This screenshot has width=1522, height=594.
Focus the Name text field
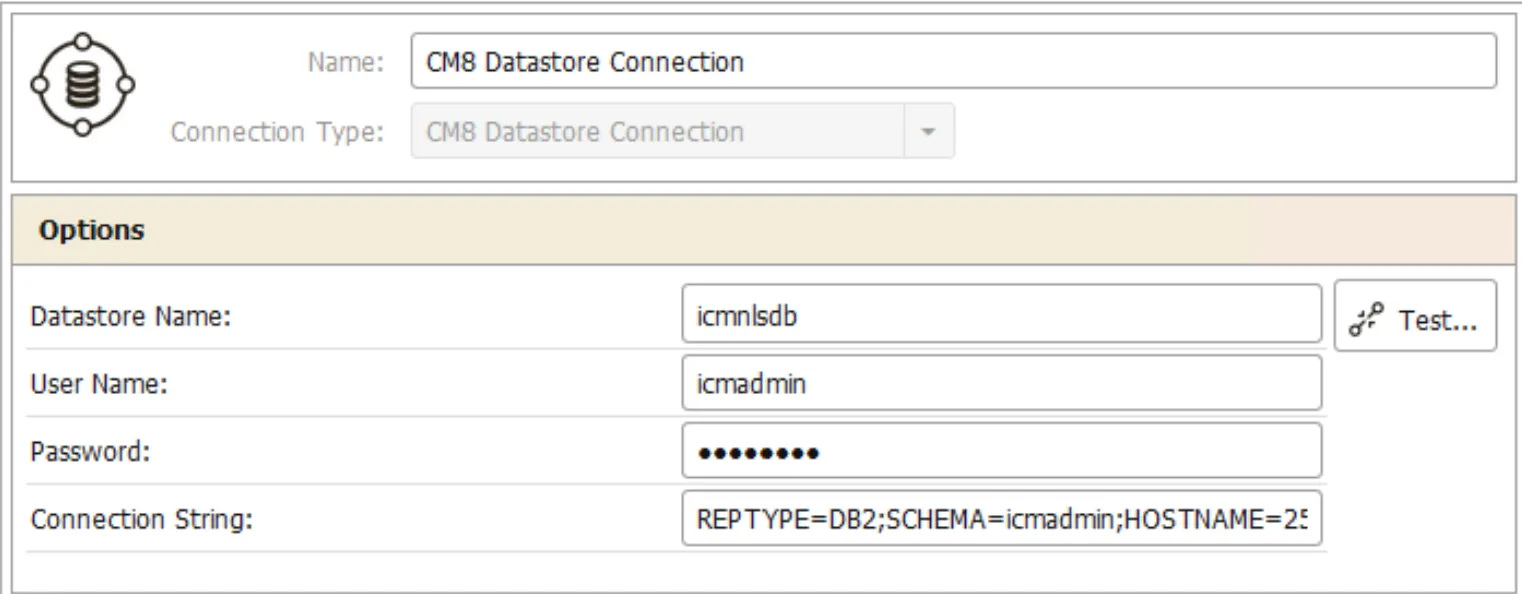[x=953, y=61]
